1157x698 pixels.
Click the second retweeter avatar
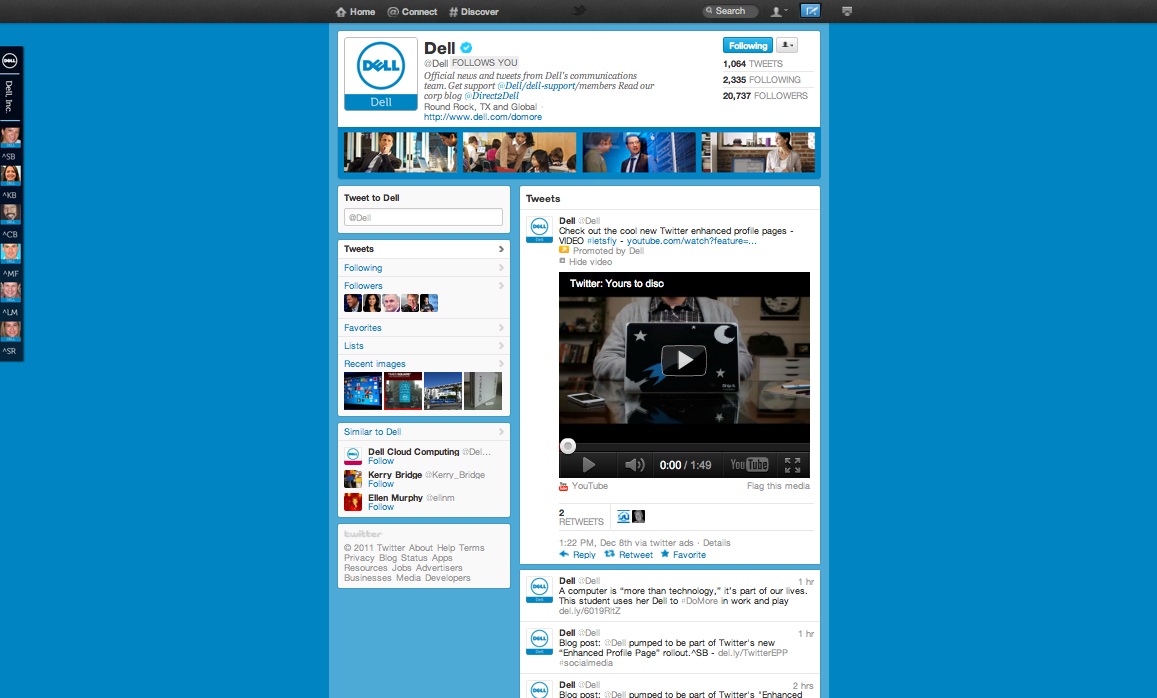(x=638, y=516)
